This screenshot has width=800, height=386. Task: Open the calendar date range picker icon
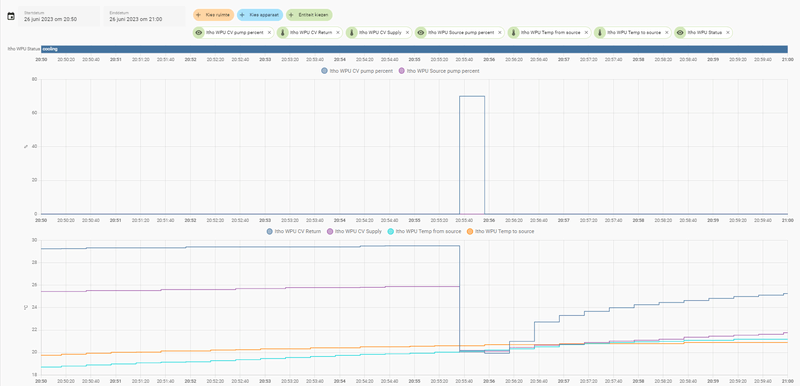coord(11,16)
